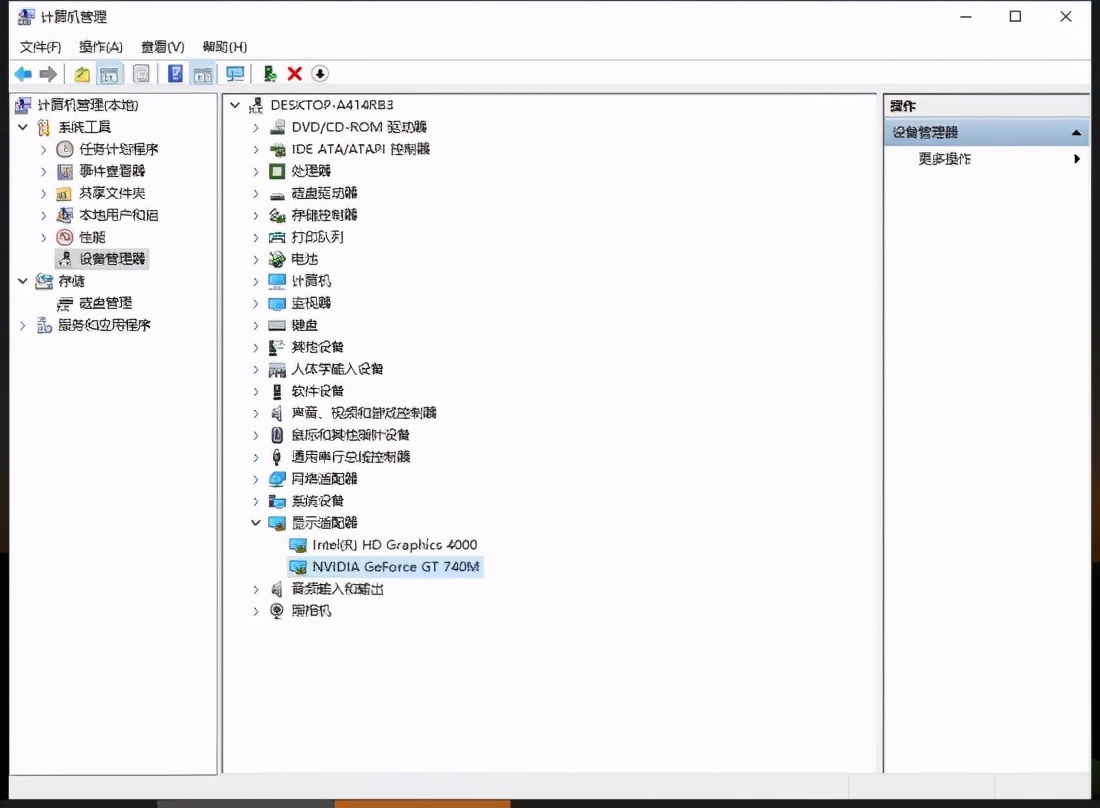Open 更多操作 more actions in right pane
This screenshot has height=808, width=1100.
tap(945, 159)
